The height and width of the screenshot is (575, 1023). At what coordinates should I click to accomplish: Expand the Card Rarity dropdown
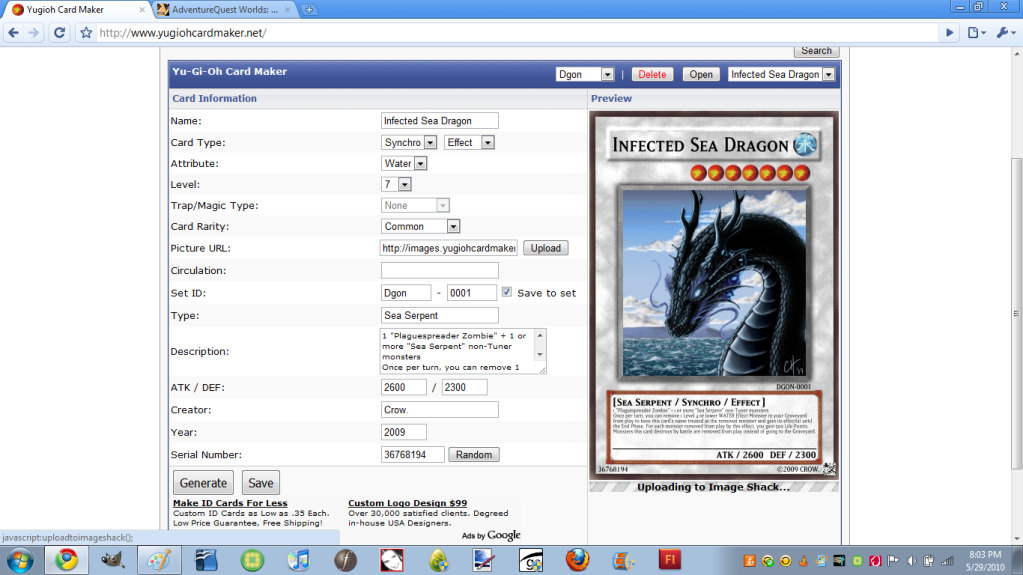(x=420, y=226)
